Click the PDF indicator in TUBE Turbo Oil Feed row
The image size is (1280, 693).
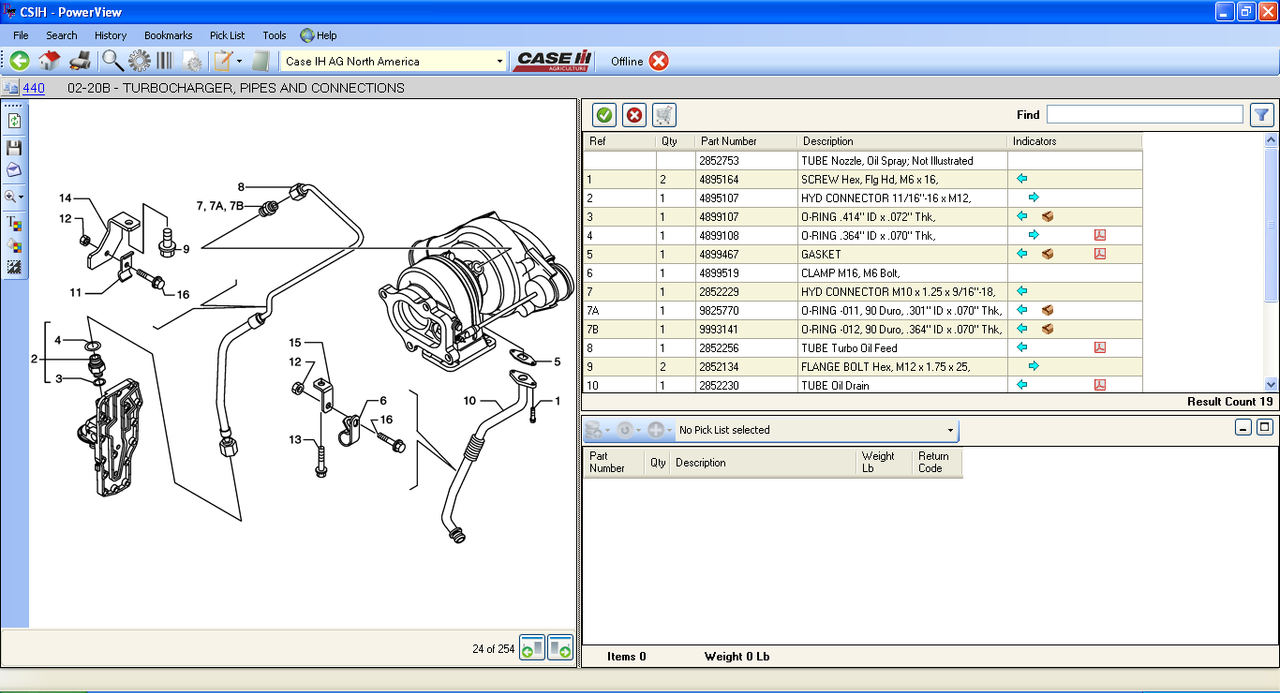[x=1100, y=348]
